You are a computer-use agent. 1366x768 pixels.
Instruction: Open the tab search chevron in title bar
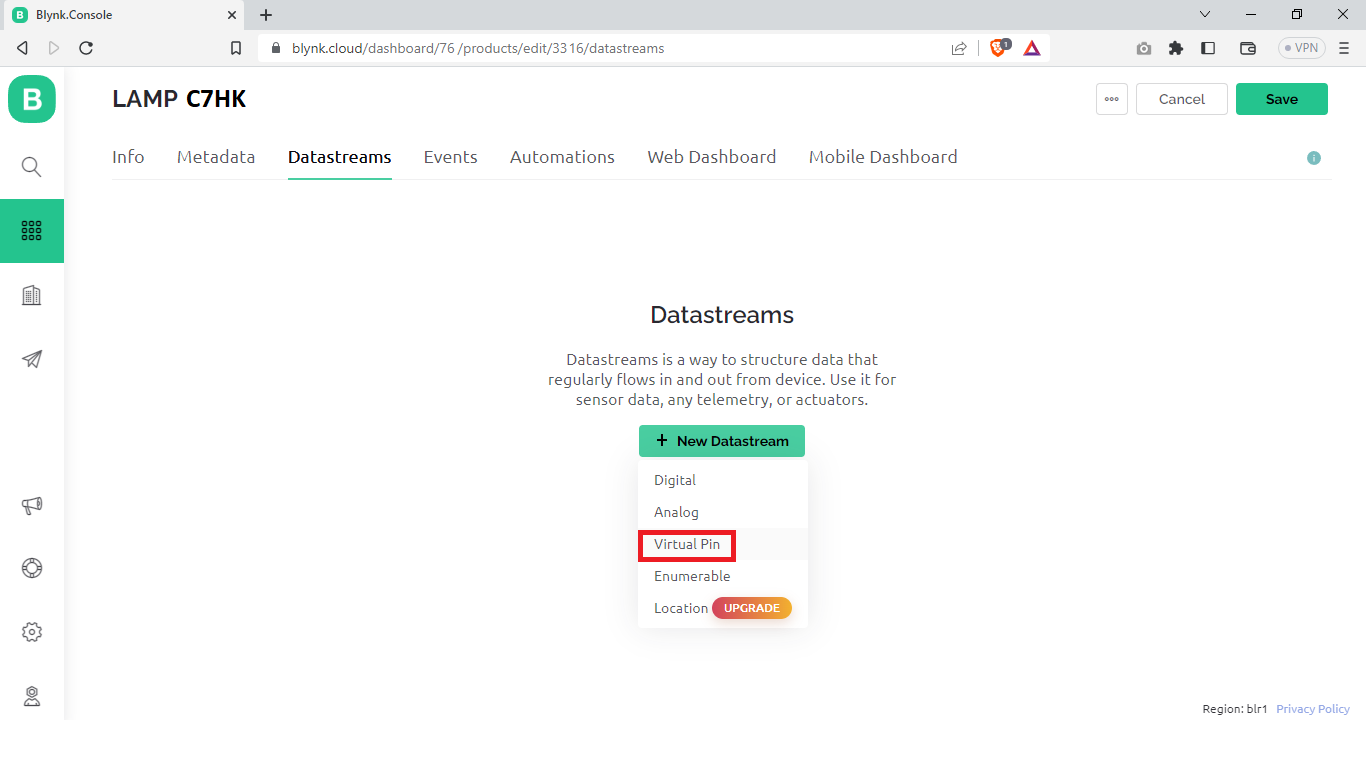pyautogui.click(x=1205, y=15)
